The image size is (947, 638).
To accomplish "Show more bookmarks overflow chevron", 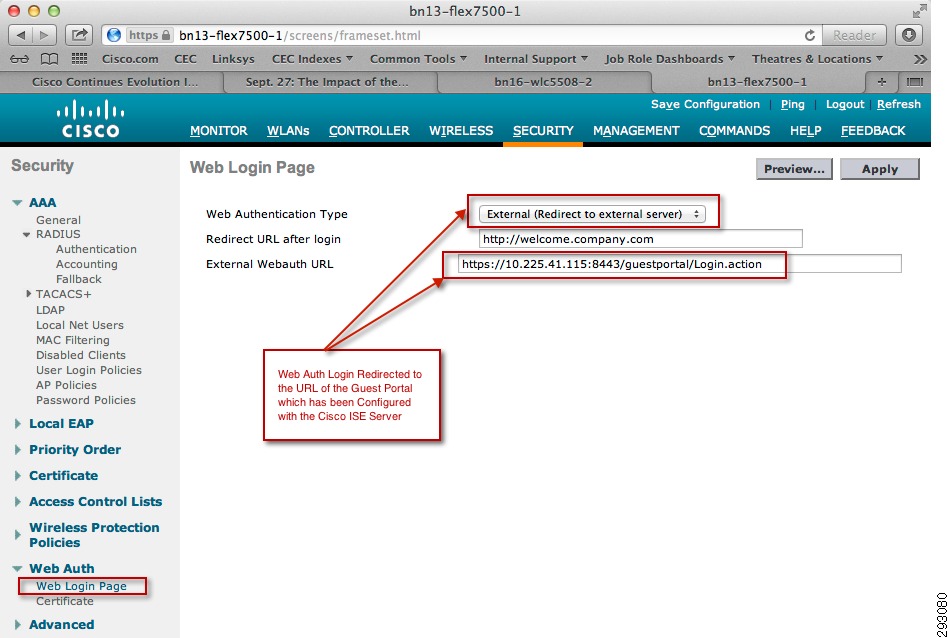I will tap(920, 59).
